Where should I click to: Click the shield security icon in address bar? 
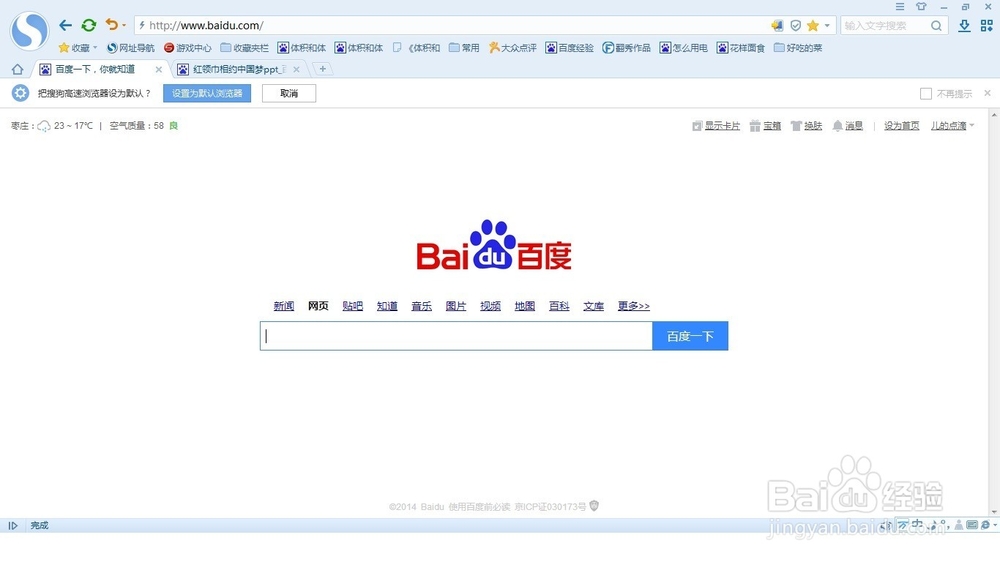point(795,26)
